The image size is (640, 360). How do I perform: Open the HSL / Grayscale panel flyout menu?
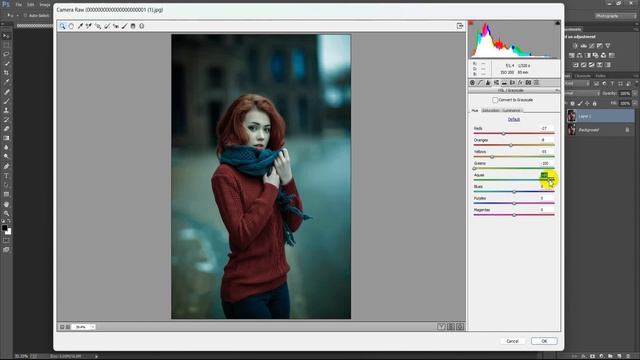pos(557,91)
